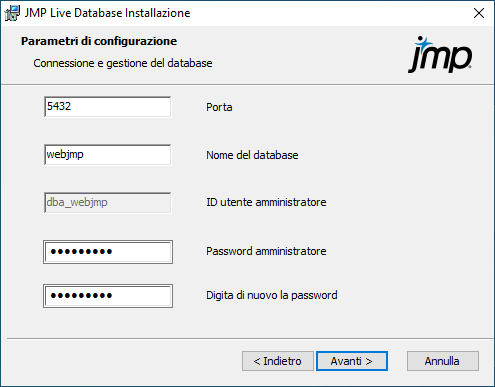Click the disabled dba_webjmp admin ID field
495x387 pixels.
click(108, 202)
